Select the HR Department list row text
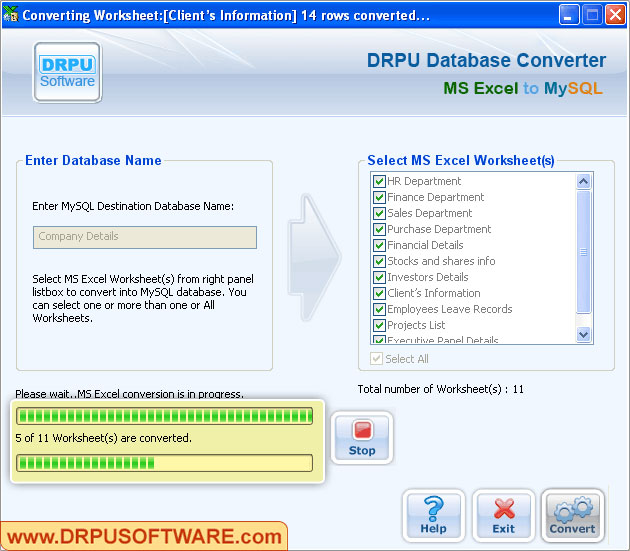The height and width of the screenshot is (551, 630). 424,181
